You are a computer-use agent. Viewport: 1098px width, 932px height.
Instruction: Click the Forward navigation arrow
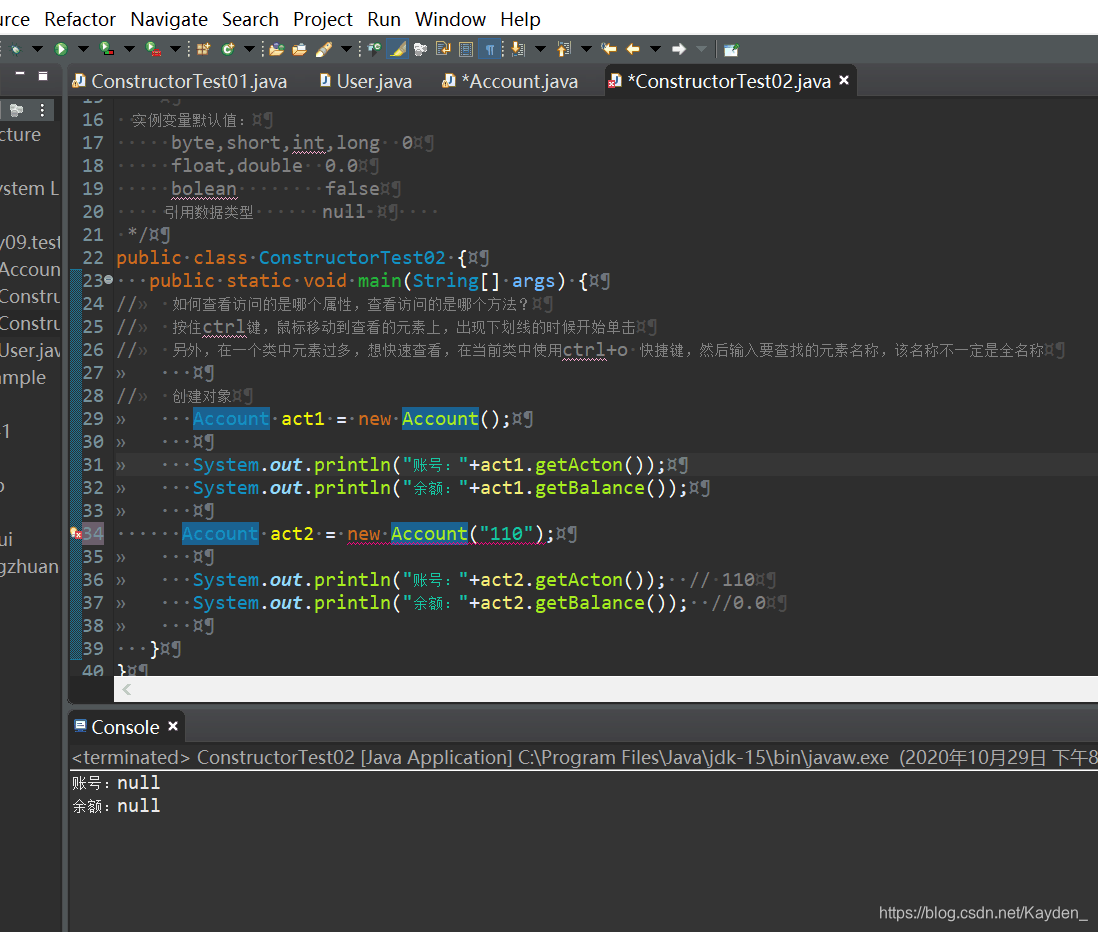[x=679, y=49]
